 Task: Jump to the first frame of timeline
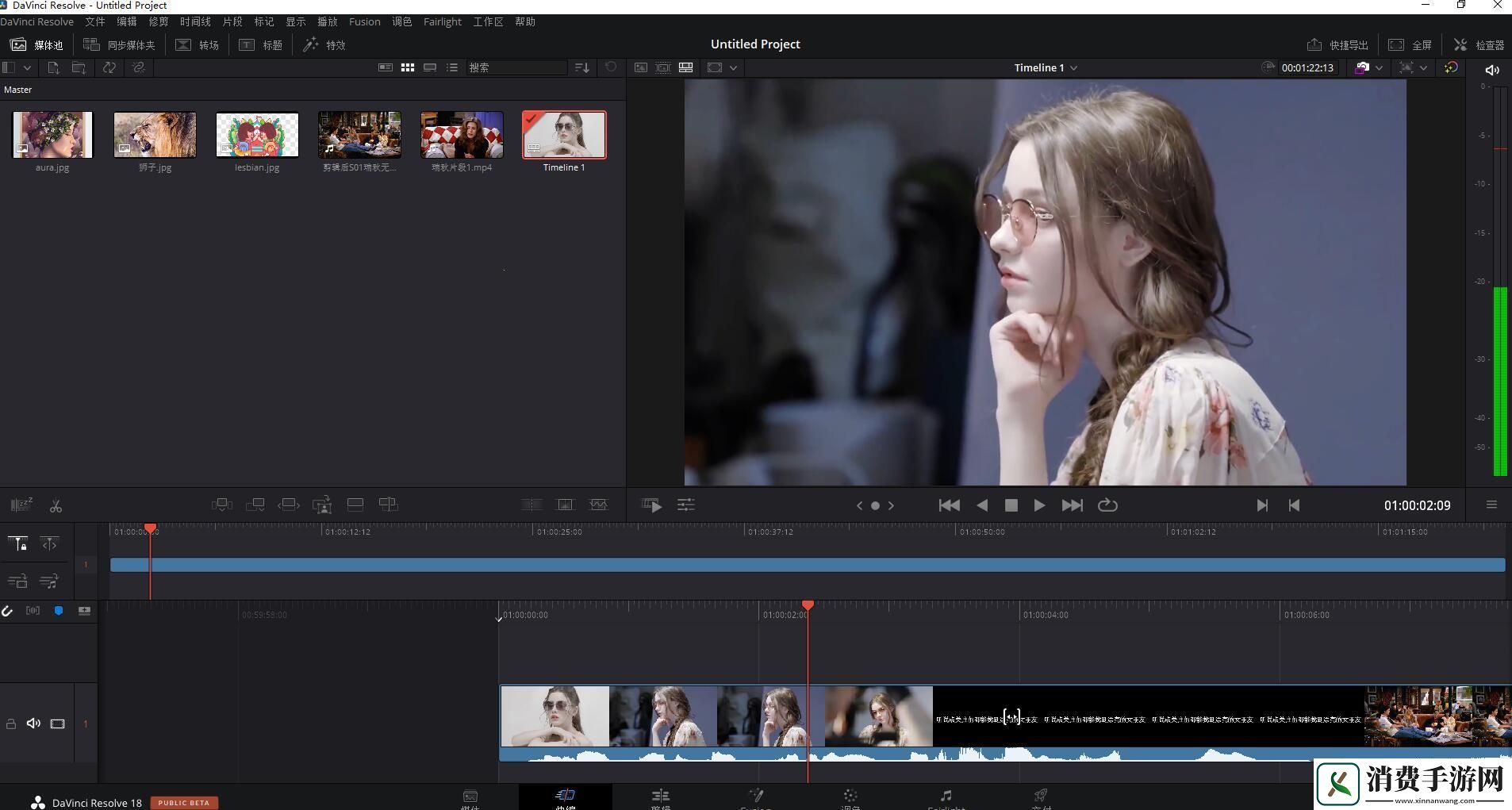[x=949, y=505]
